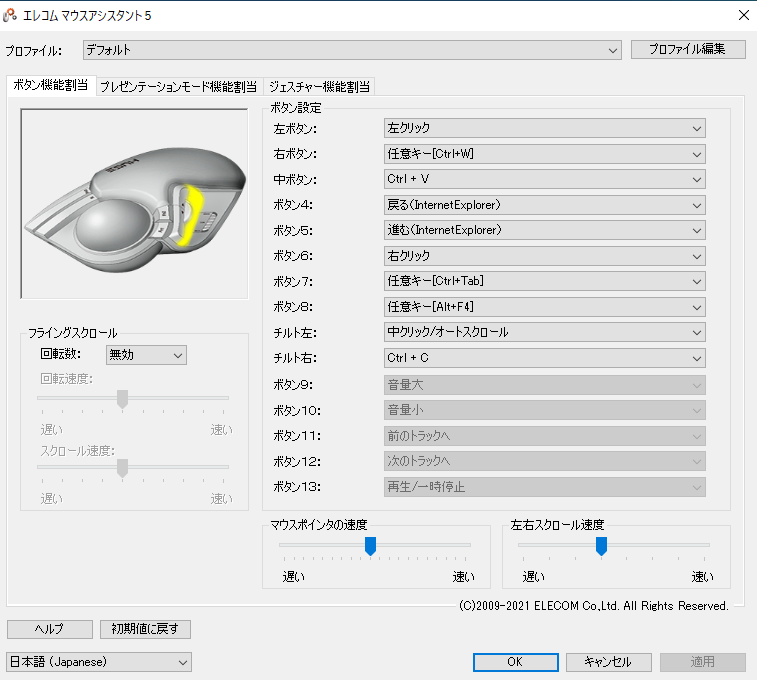Expand the ボタン5 dropdown (進む InternetExplorer)
Image resolution: width=757 pixels, height=680 pixels.
click(x=545, y=230)
